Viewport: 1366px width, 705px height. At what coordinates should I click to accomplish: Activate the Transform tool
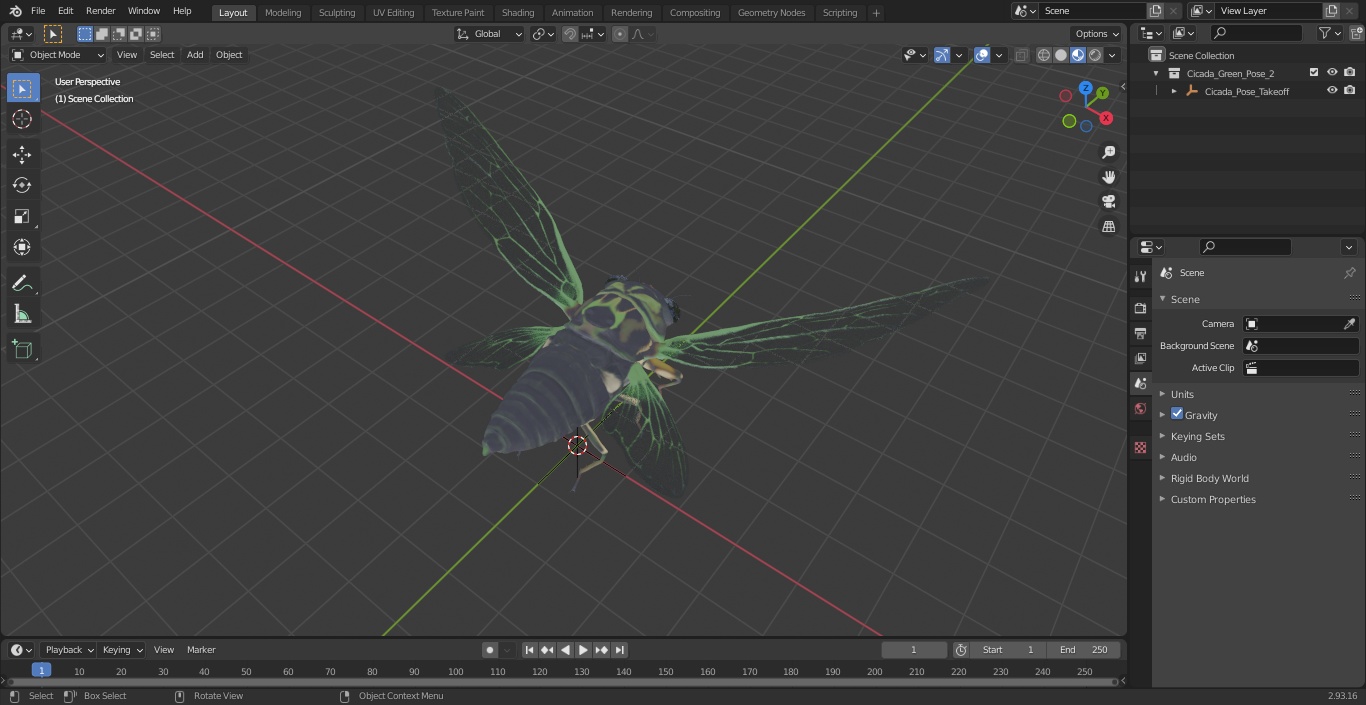(22, 247)
